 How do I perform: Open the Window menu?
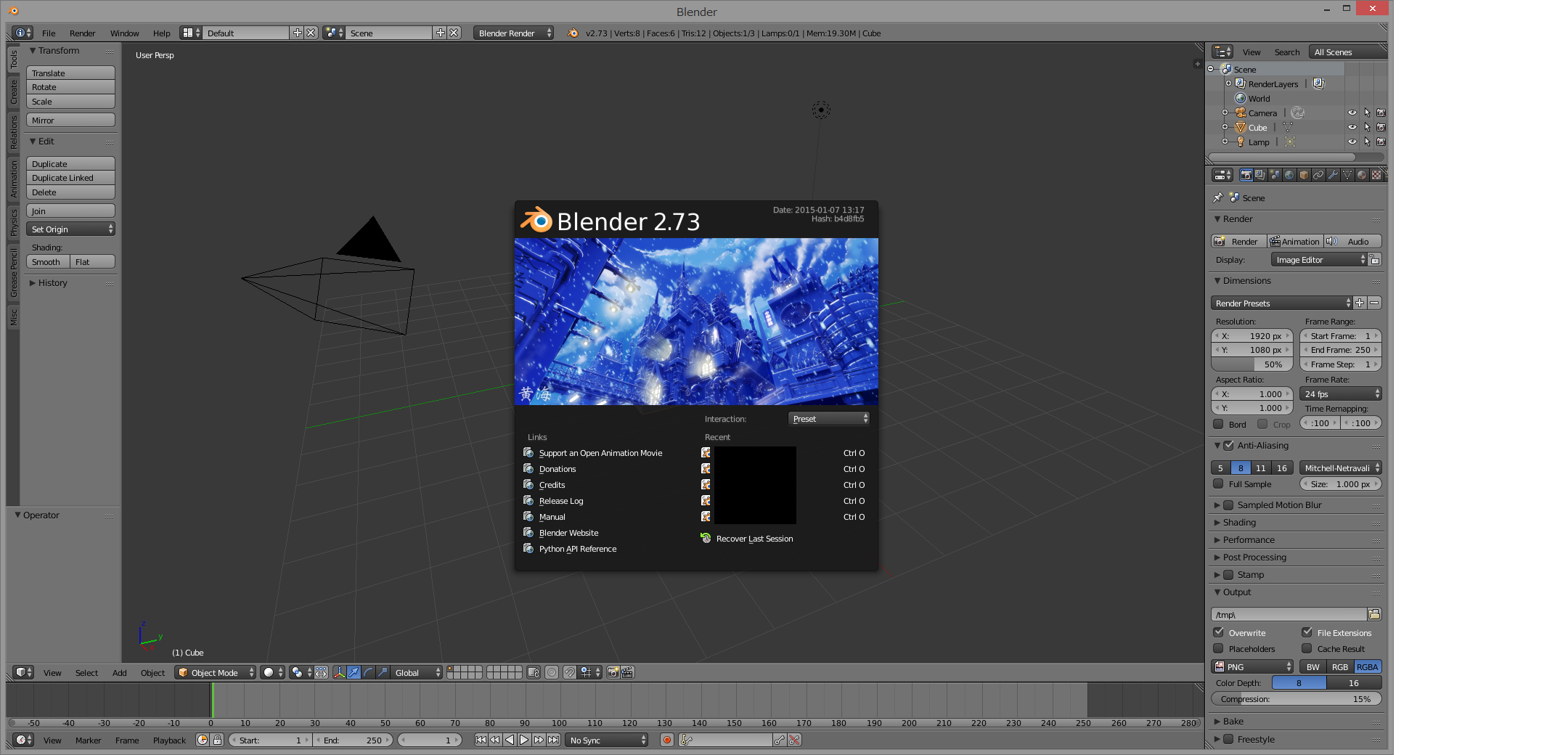click(x=124, y=33)
